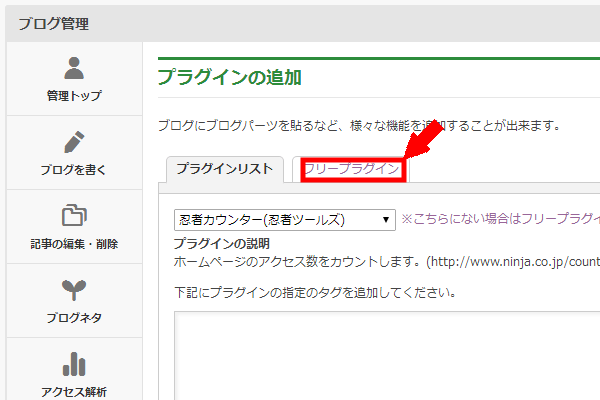Open the ブログネタ label in sidebar
The height and width of the screenshot is (400, 600).
coord(74,318)
